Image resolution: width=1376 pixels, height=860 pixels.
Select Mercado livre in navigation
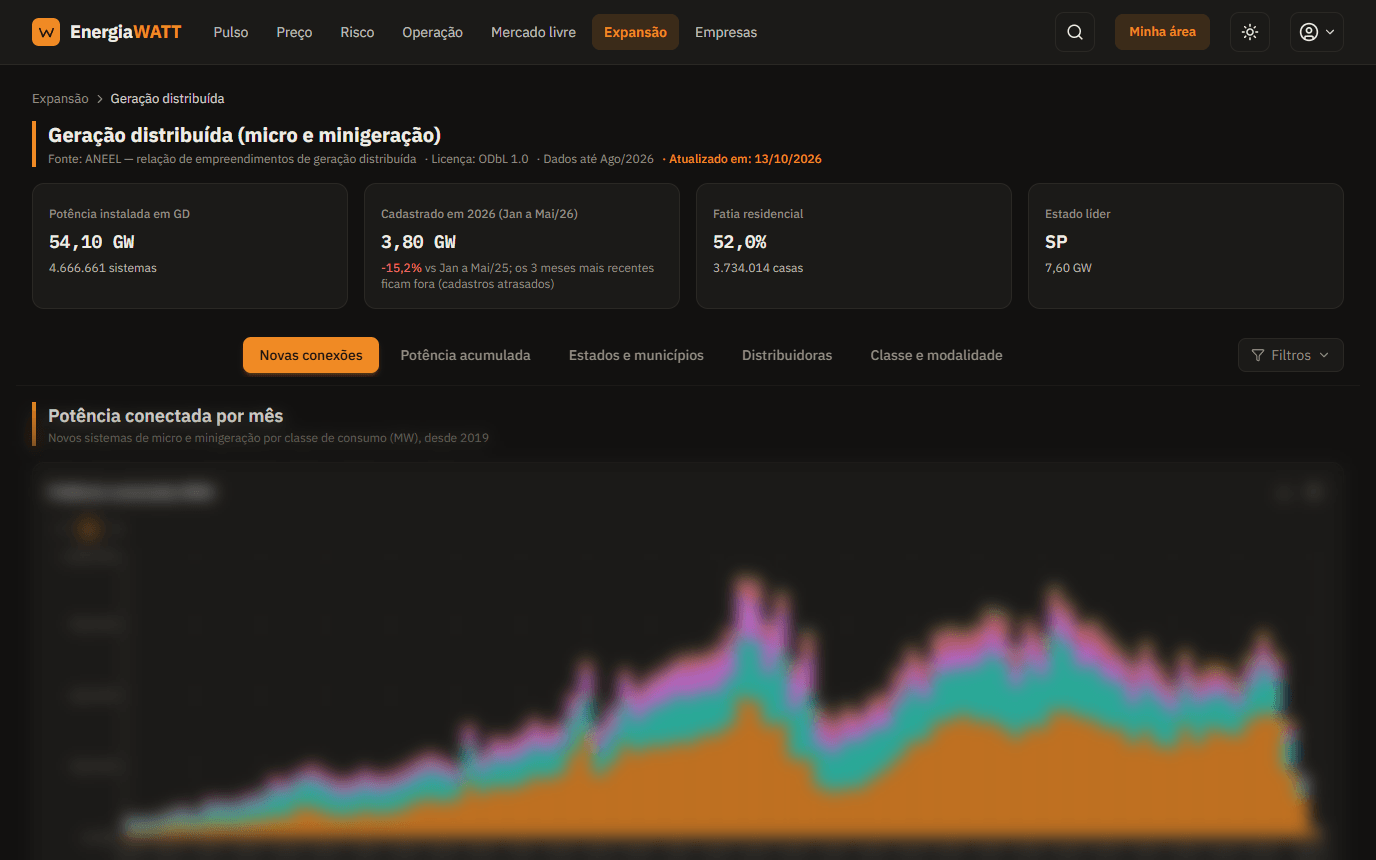[533, 32]
